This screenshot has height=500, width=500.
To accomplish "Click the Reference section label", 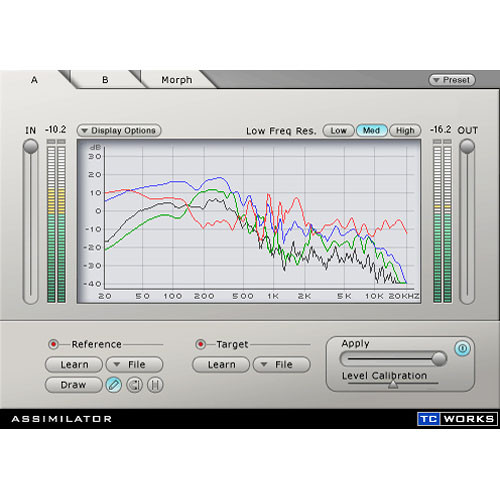I will click(97, 344).
